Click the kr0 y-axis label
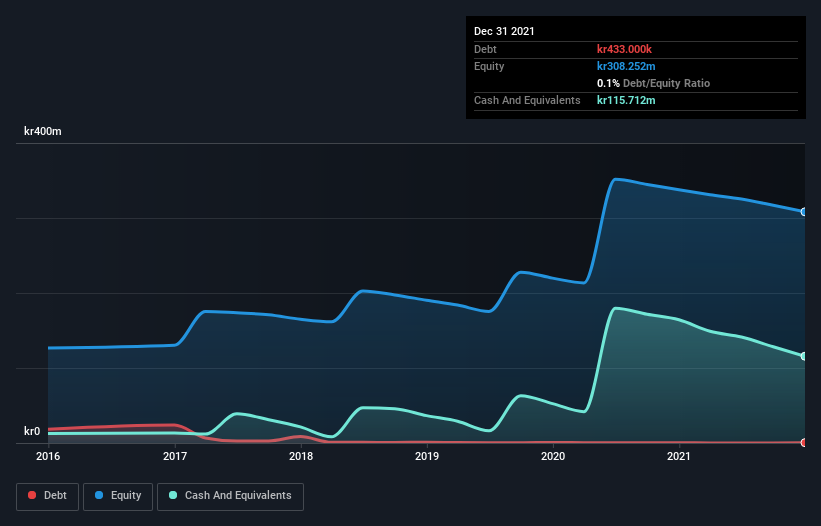Viewport: 821px width, 526px height. coord(32,431)
